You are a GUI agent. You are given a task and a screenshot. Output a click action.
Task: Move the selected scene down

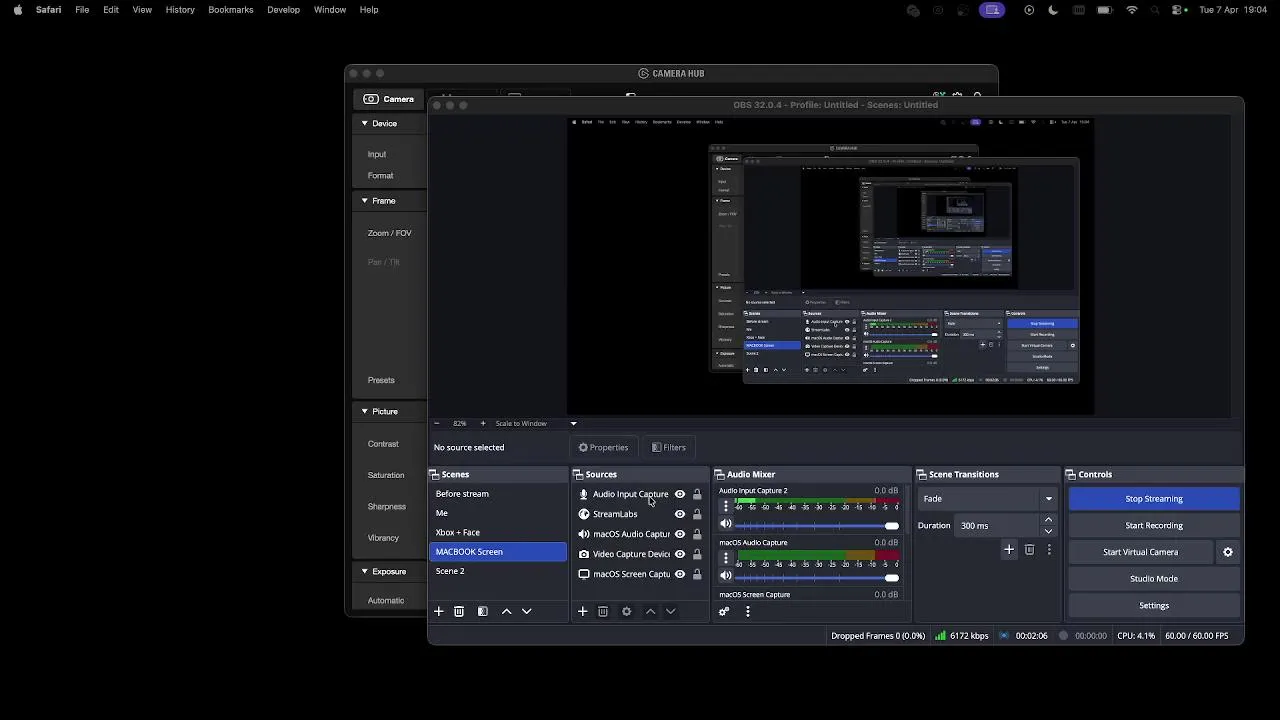click(x=527, y=611)
